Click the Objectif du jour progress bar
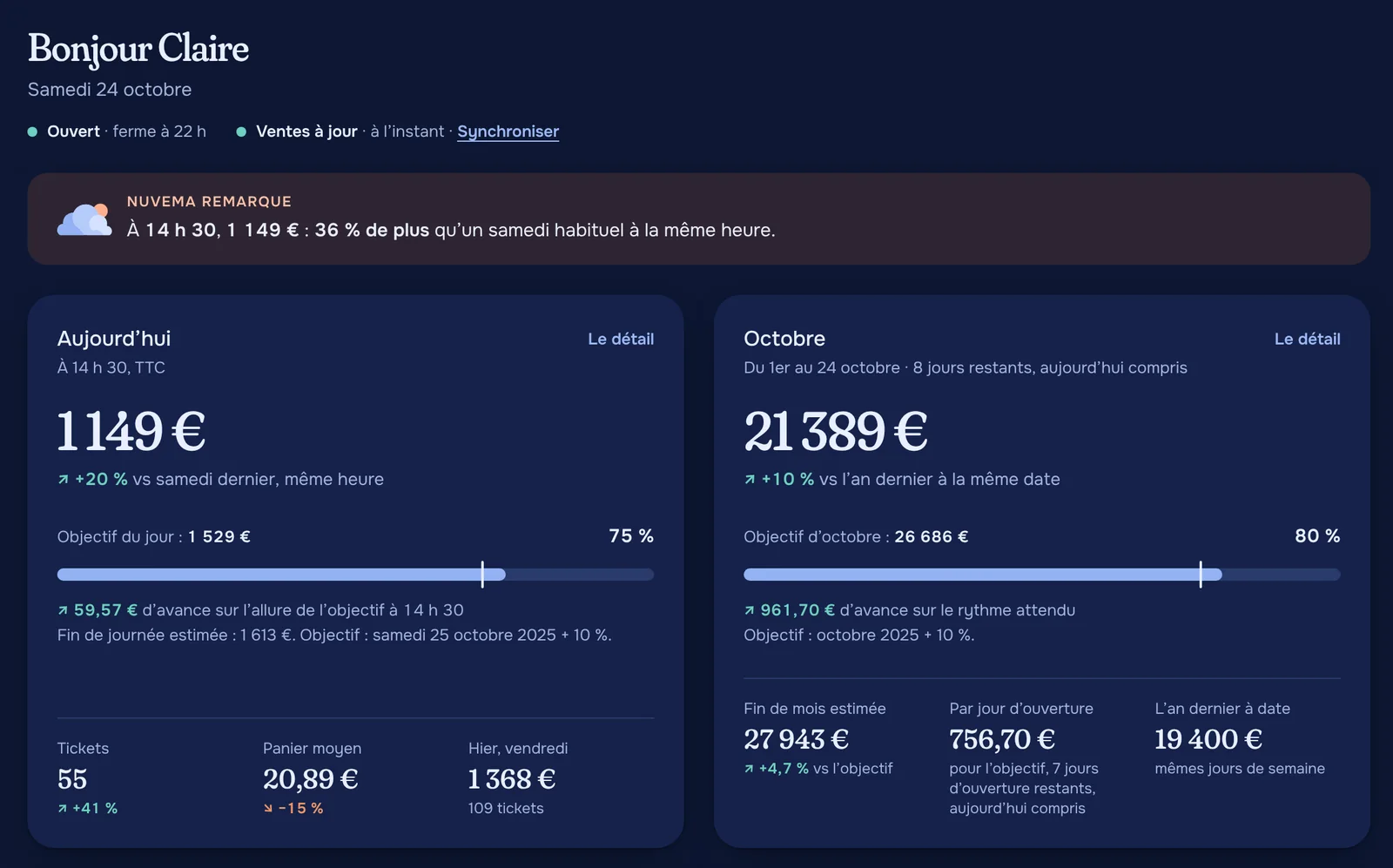The image size is (1393, 868). click(x=355, y=575)
